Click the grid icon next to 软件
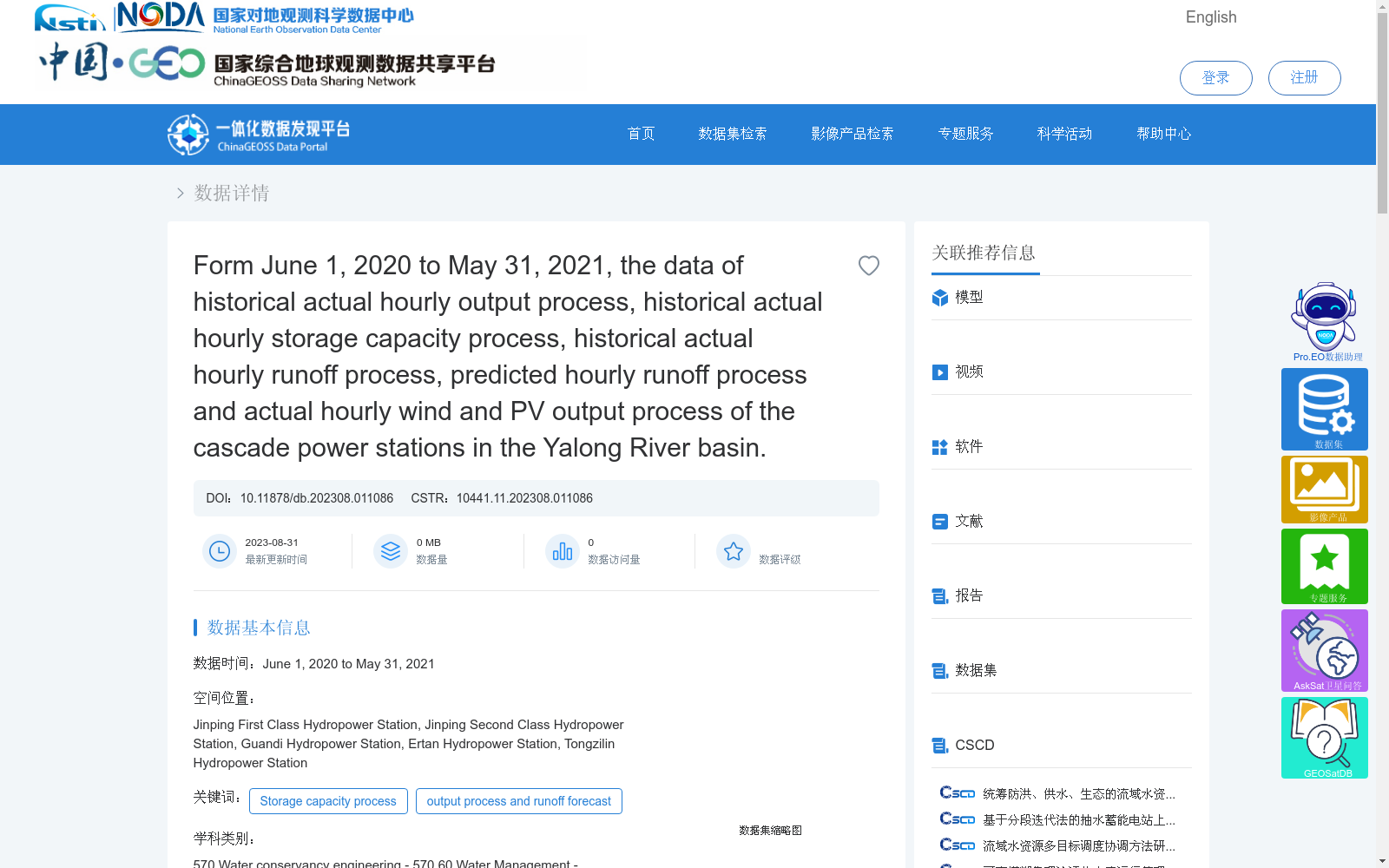1389x868 pixels. pyautogui.click(x=939, y=447)
